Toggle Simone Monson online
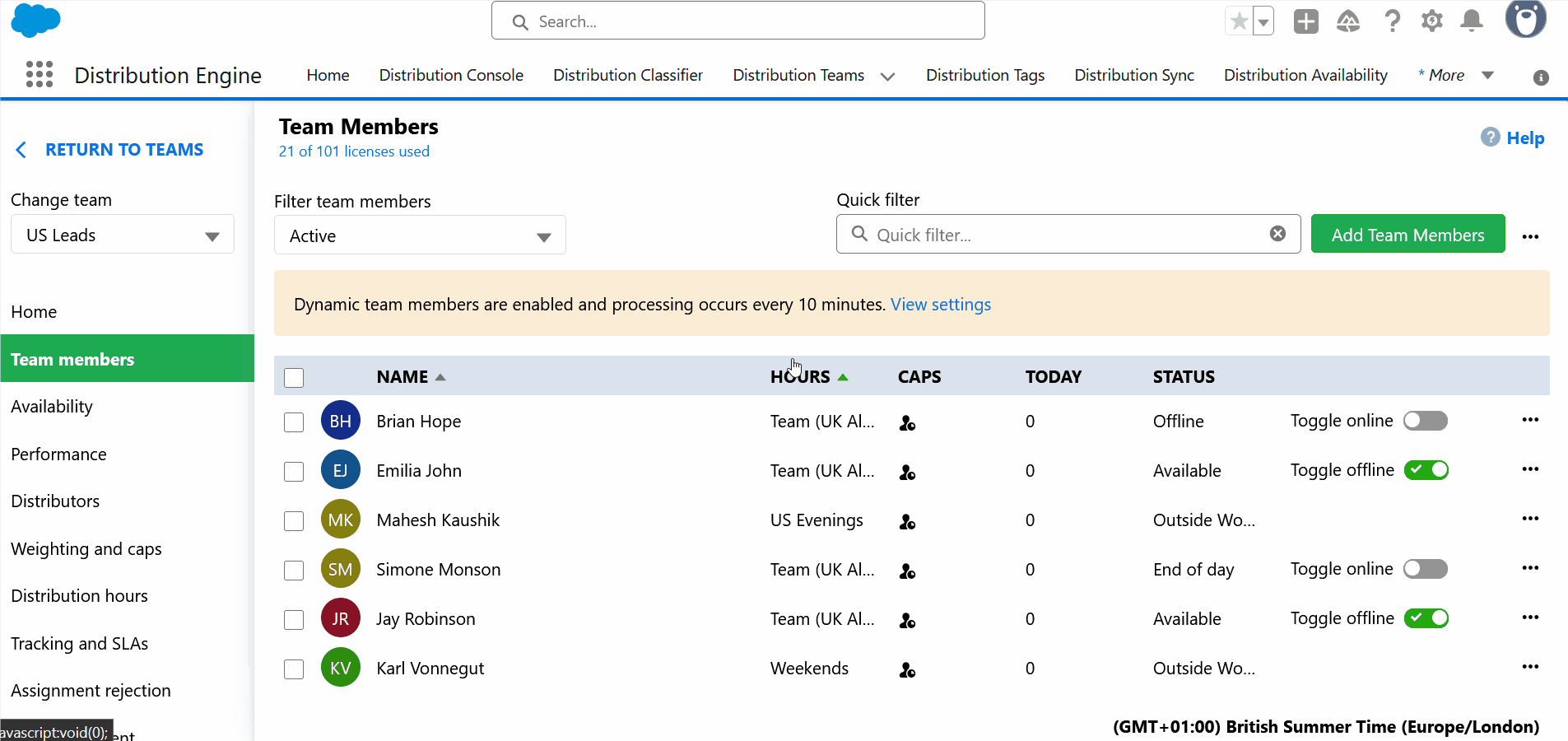 pyautogui.click(x=1426, y=569)
